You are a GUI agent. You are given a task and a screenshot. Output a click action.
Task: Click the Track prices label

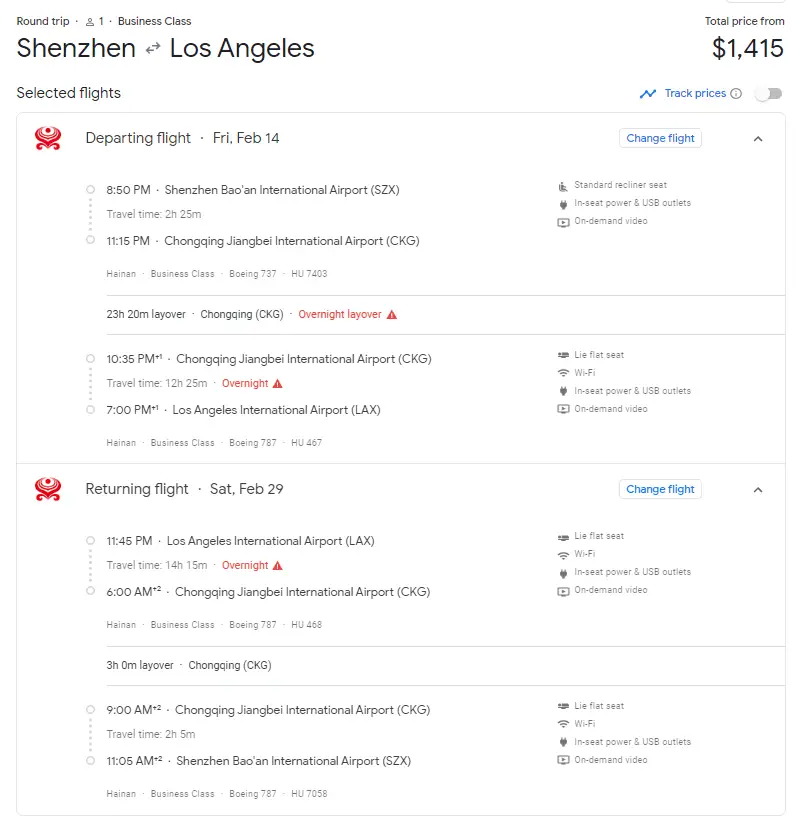(x=695, y=94)
